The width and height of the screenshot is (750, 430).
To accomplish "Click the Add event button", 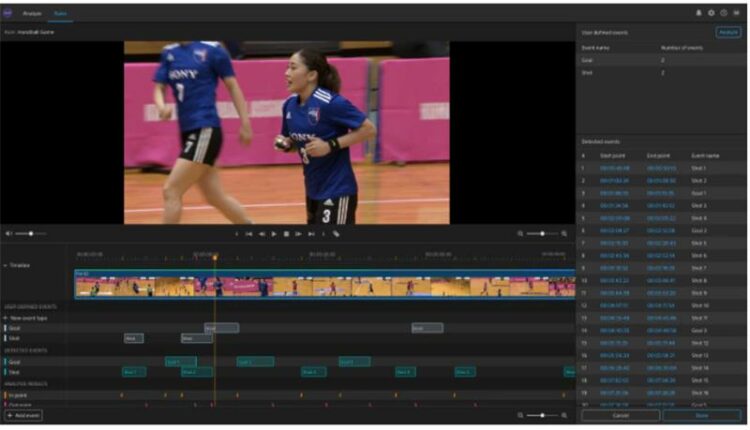I will tap(24, 414).
